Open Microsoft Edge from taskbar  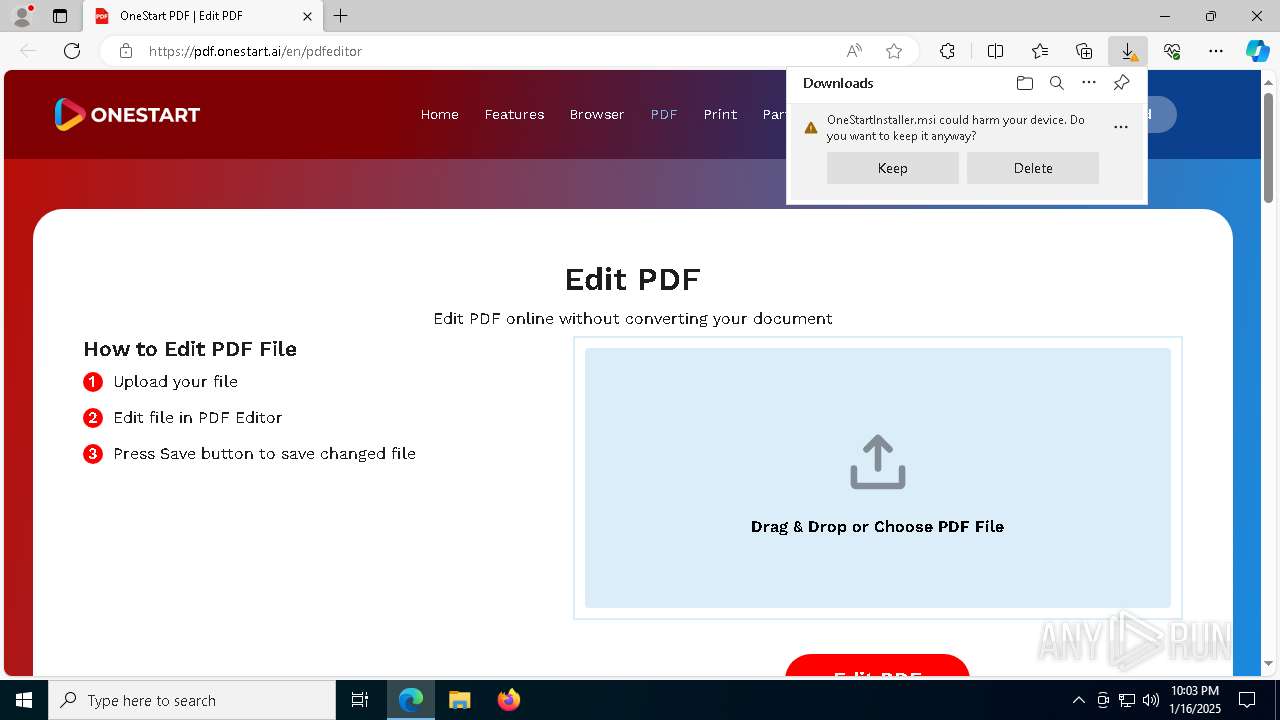point(411,700)
